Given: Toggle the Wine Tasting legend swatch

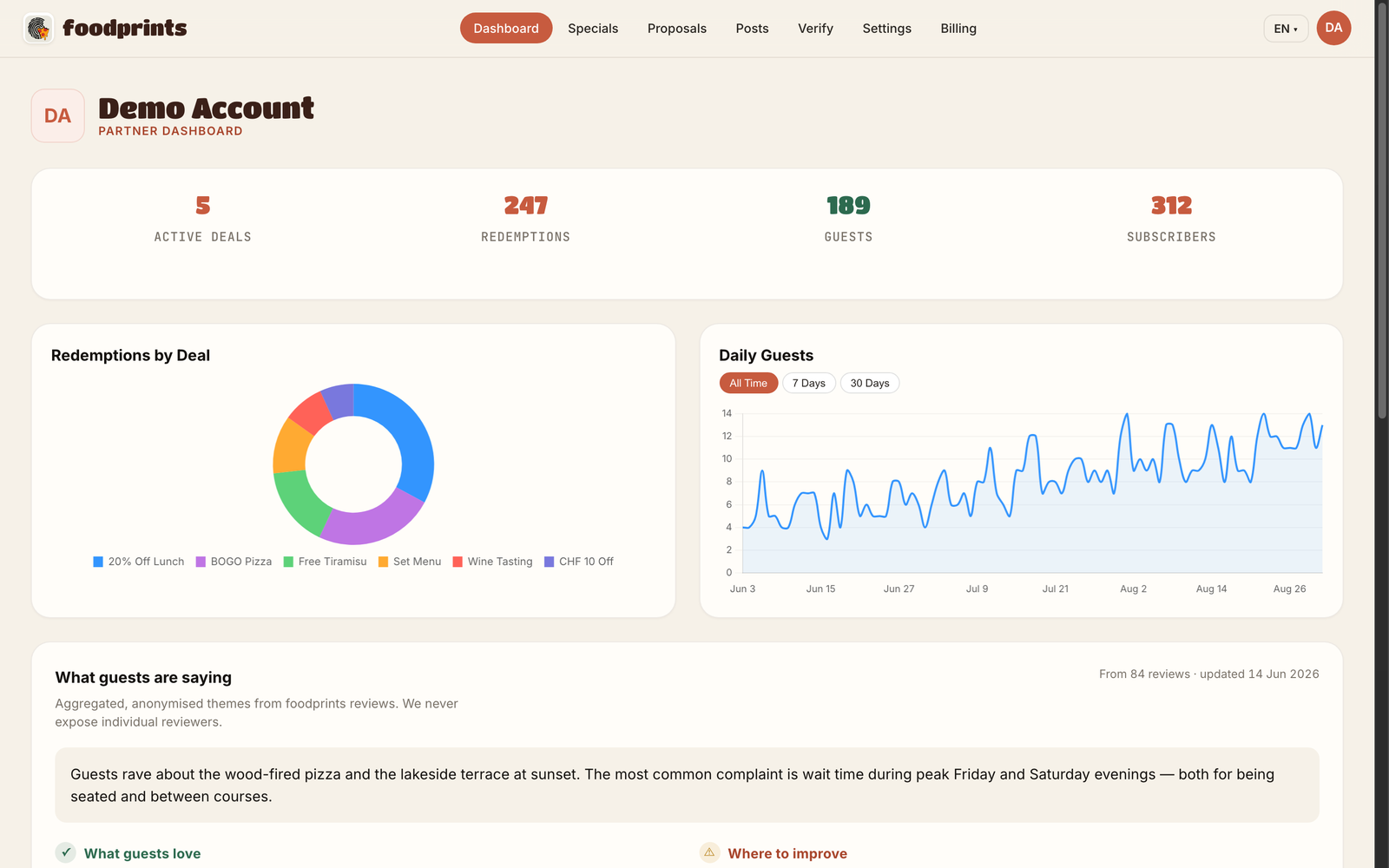Looking at the screenshot, I should click(x=458, y=562).
